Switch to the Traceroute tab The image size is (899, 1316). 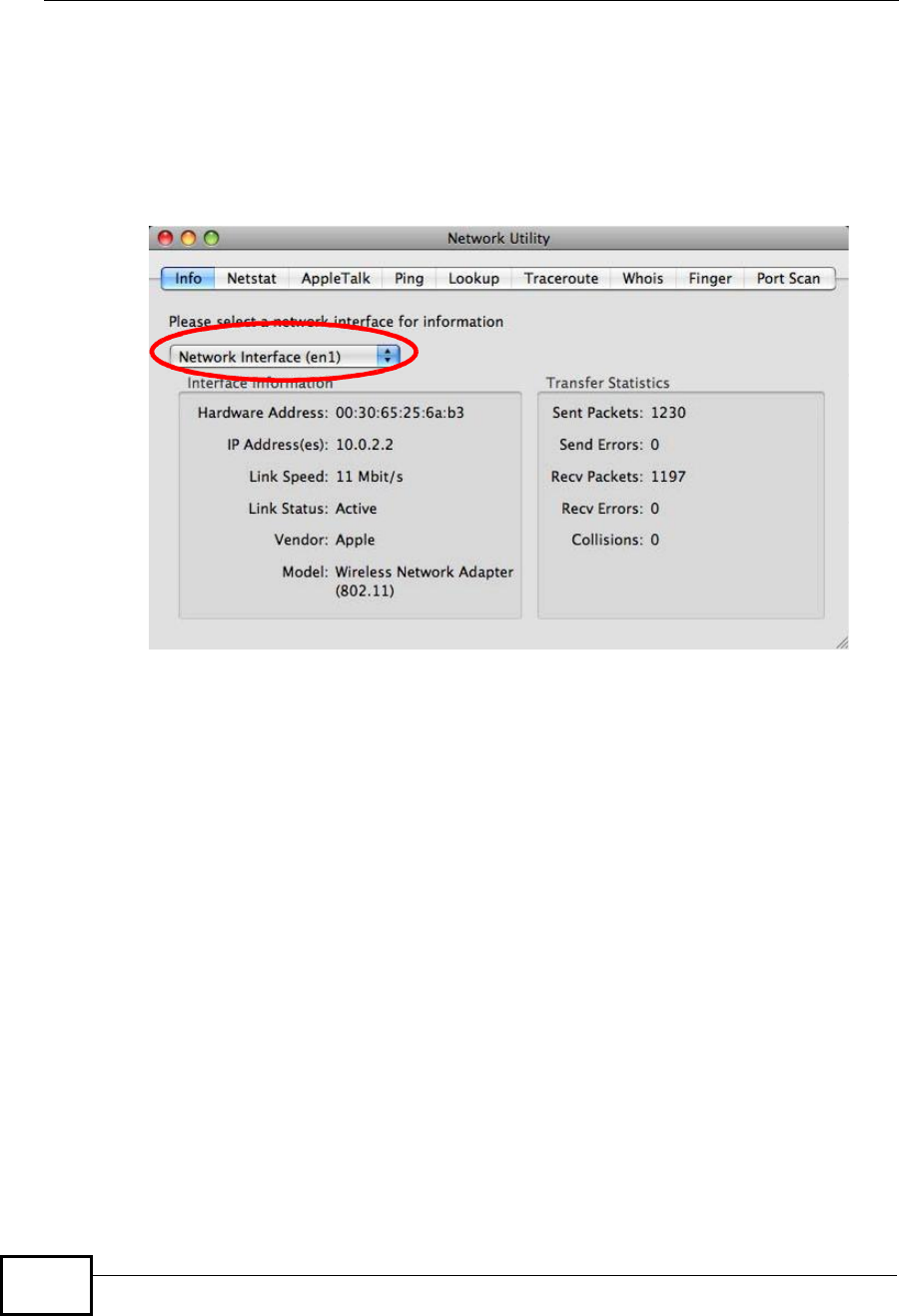point(561,279)
